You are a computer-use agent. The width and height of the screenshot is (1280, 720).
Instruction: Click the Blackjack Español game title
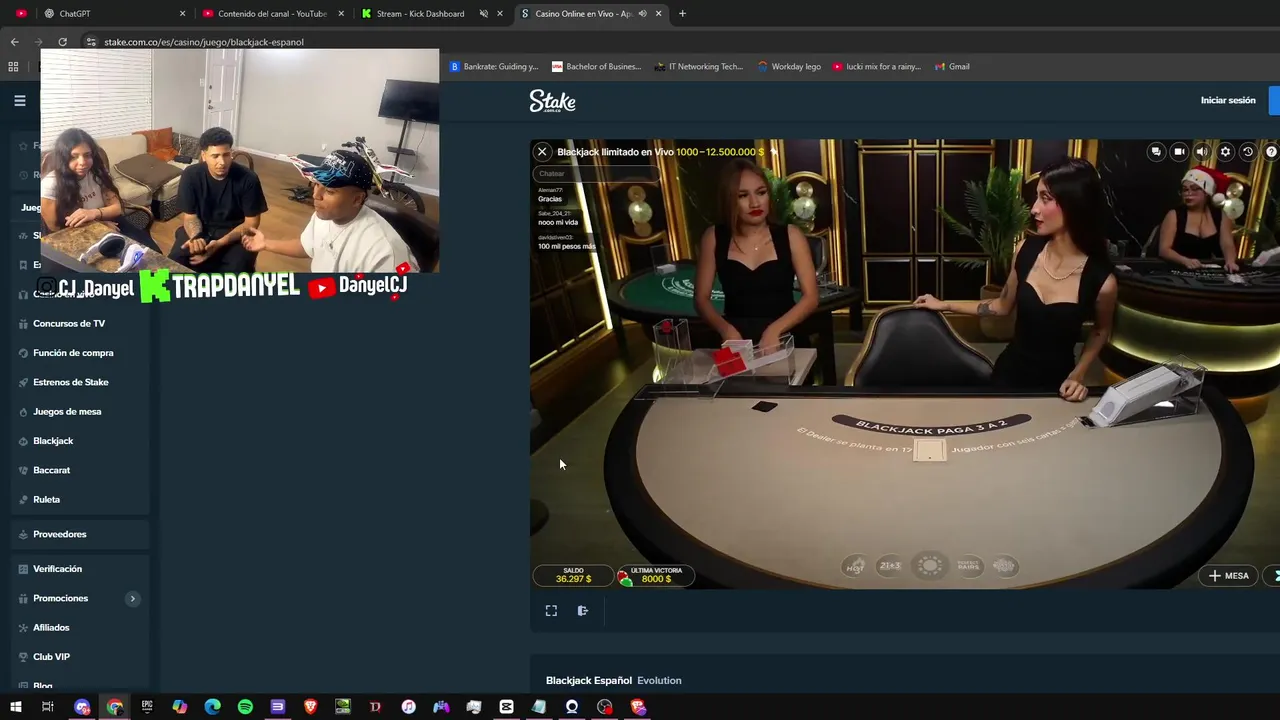point(589,681)
